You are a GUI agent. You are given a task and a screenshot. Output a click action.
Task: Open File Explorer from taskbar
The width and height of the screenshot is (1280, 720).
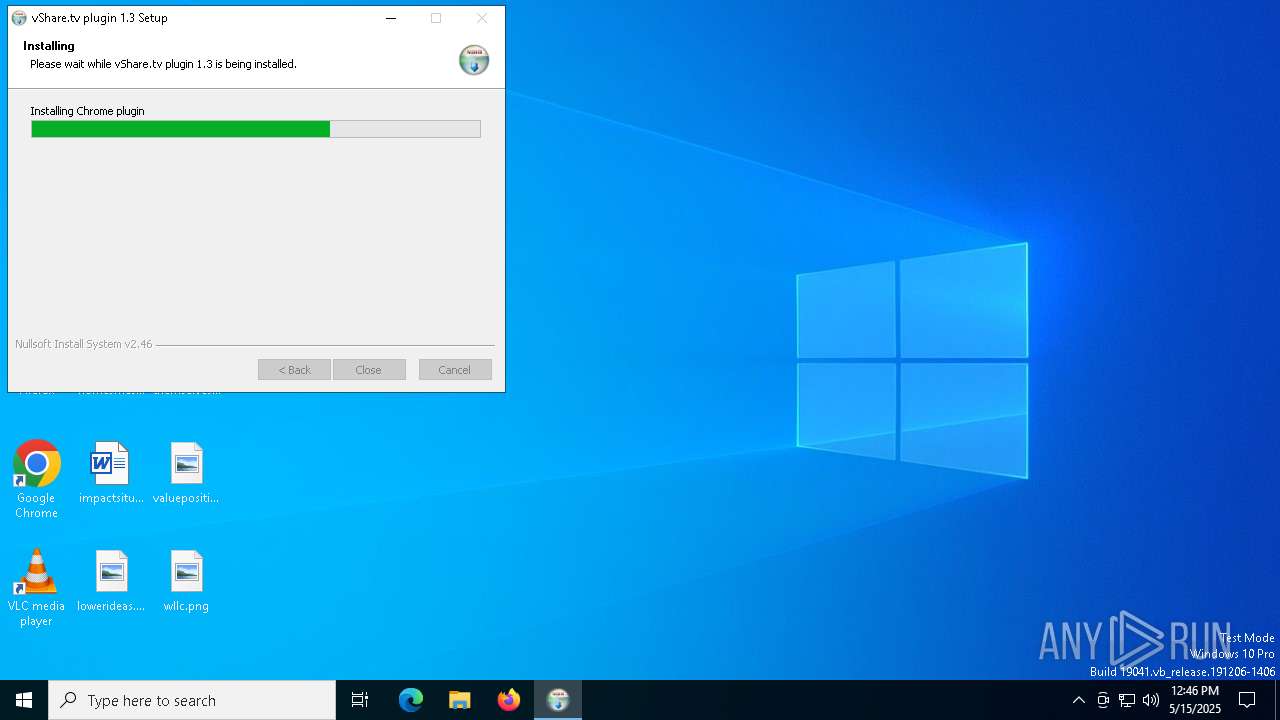coord(460,700)
